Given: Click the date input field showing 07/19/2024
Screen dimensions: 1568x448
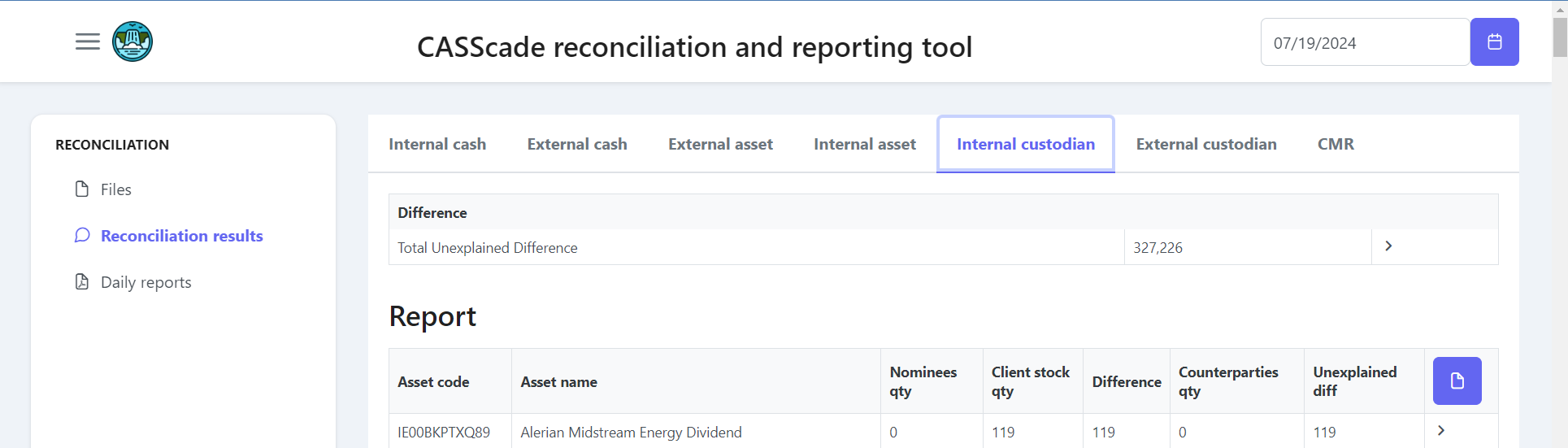Looking at the screenshot, I should coord(1364,42).
